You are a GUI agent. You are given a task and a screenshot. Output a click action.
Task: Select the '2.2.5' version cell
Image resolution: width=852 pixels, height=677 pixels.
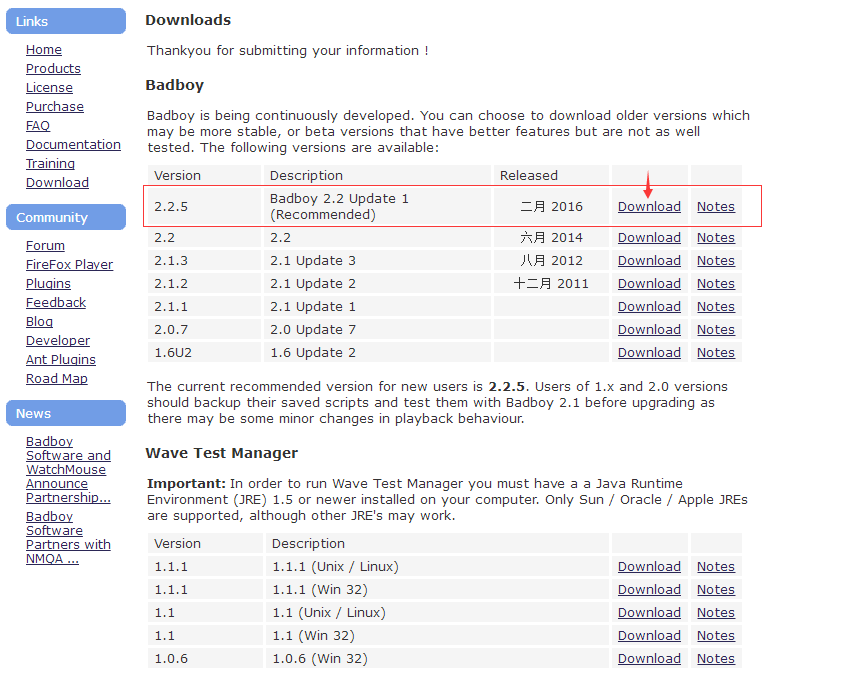[x=204, y=206]
